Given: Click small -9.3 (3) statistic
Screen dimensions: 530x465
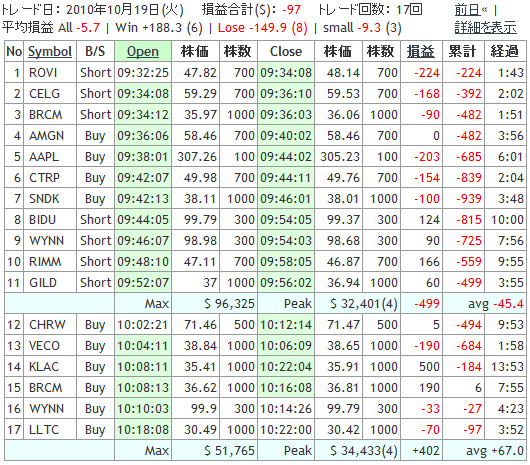Looking at the screenshot, I should click(x=362, y=28).
